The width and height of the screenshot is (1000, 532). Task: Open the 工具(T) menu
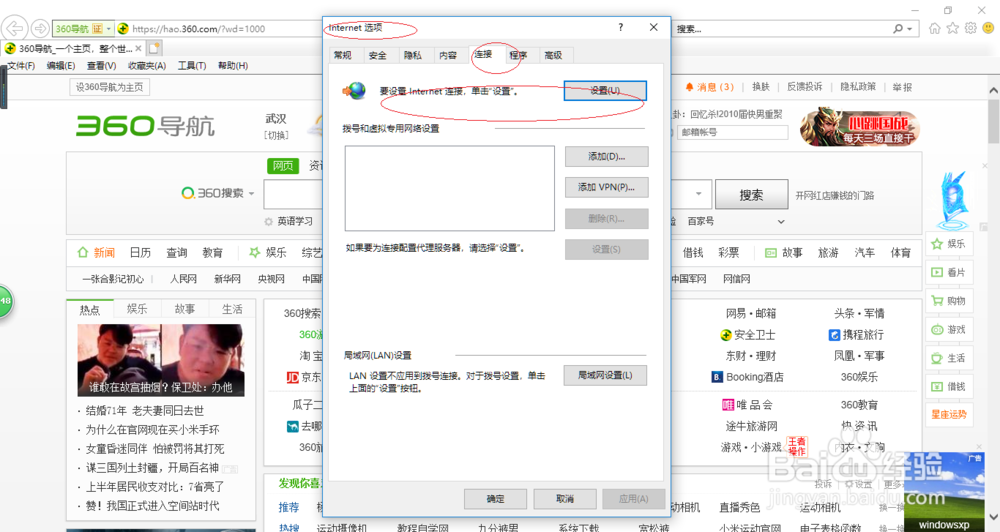(x=192, y=66)
